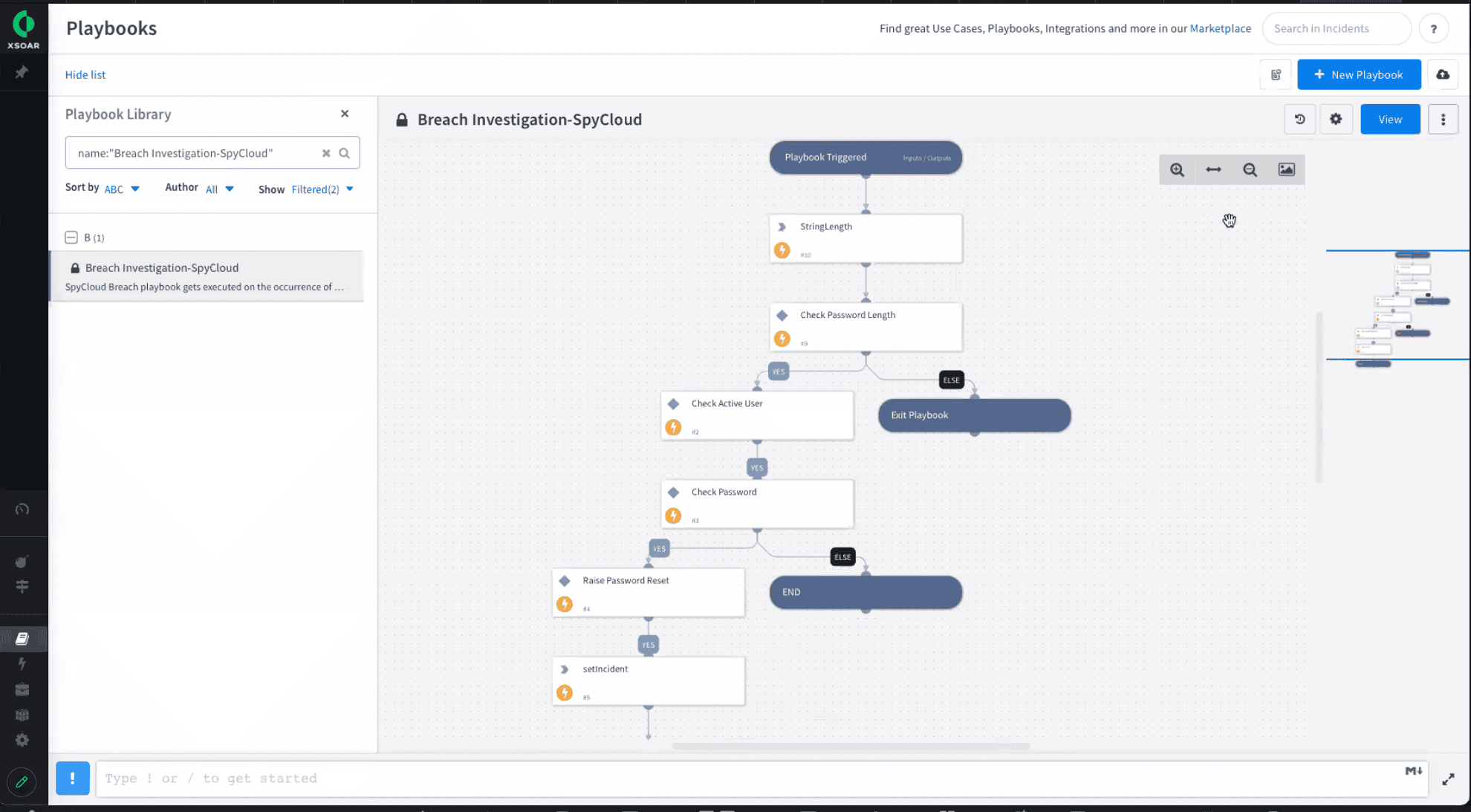Image resolution: width=1471 pixels, height=812 pixels.
Task: Collapse the B (1) group in the library
Action: click(x=72, y=237)
